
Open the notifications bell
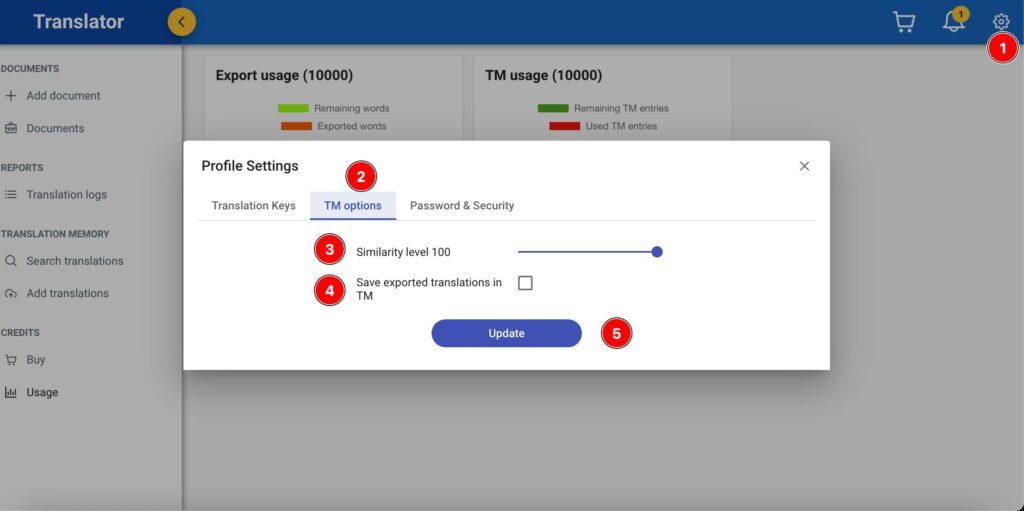[954, 22]
